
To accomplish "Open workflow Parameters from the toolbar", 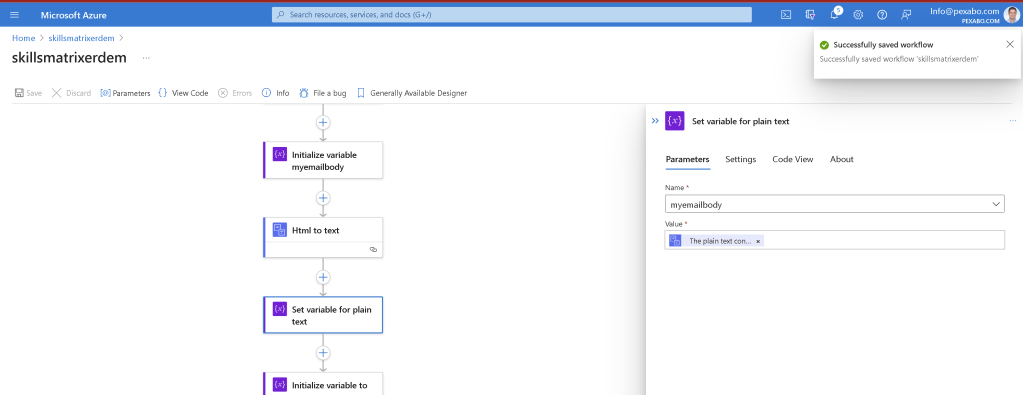I will click(125, 93).
